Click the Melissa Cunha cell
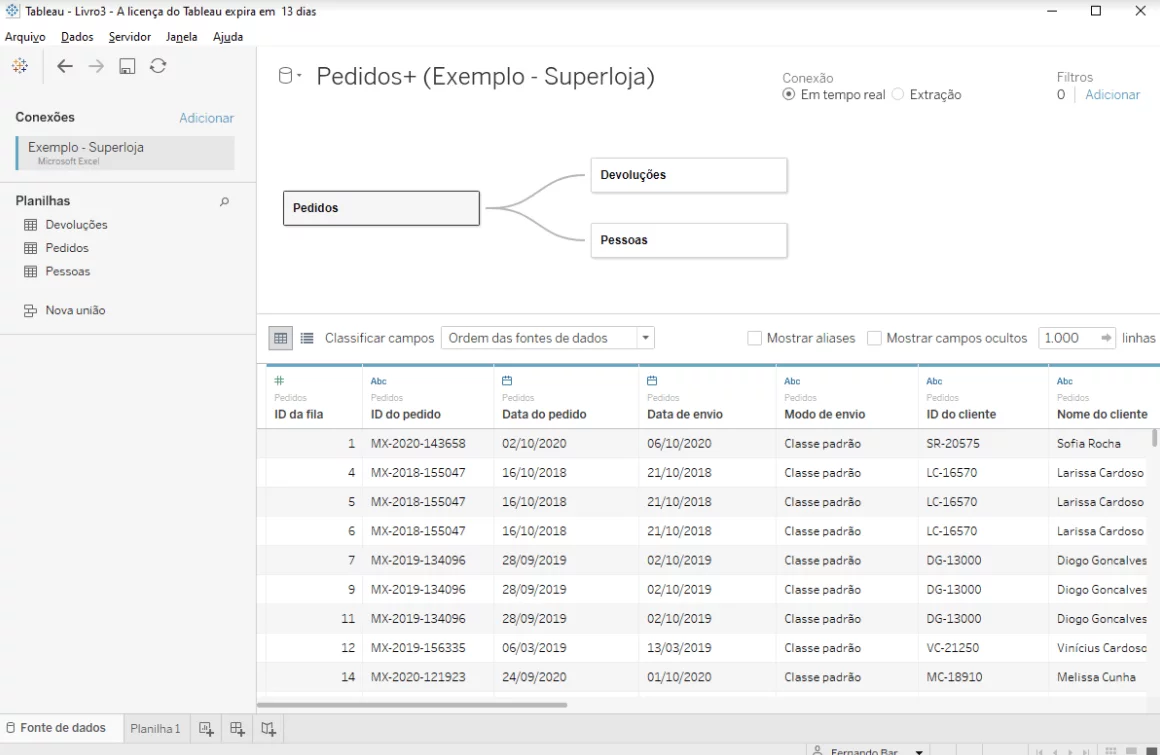 pos(1096,677)
